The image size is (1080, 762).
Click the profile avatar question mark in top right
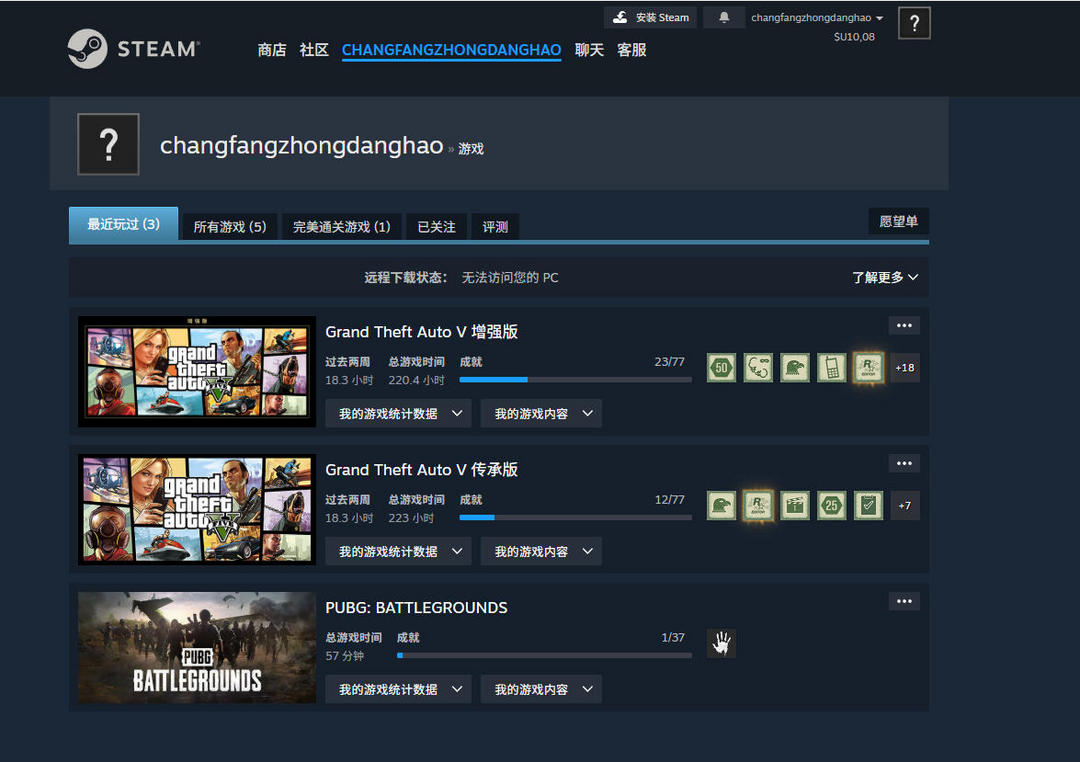(x=914, y=23)
